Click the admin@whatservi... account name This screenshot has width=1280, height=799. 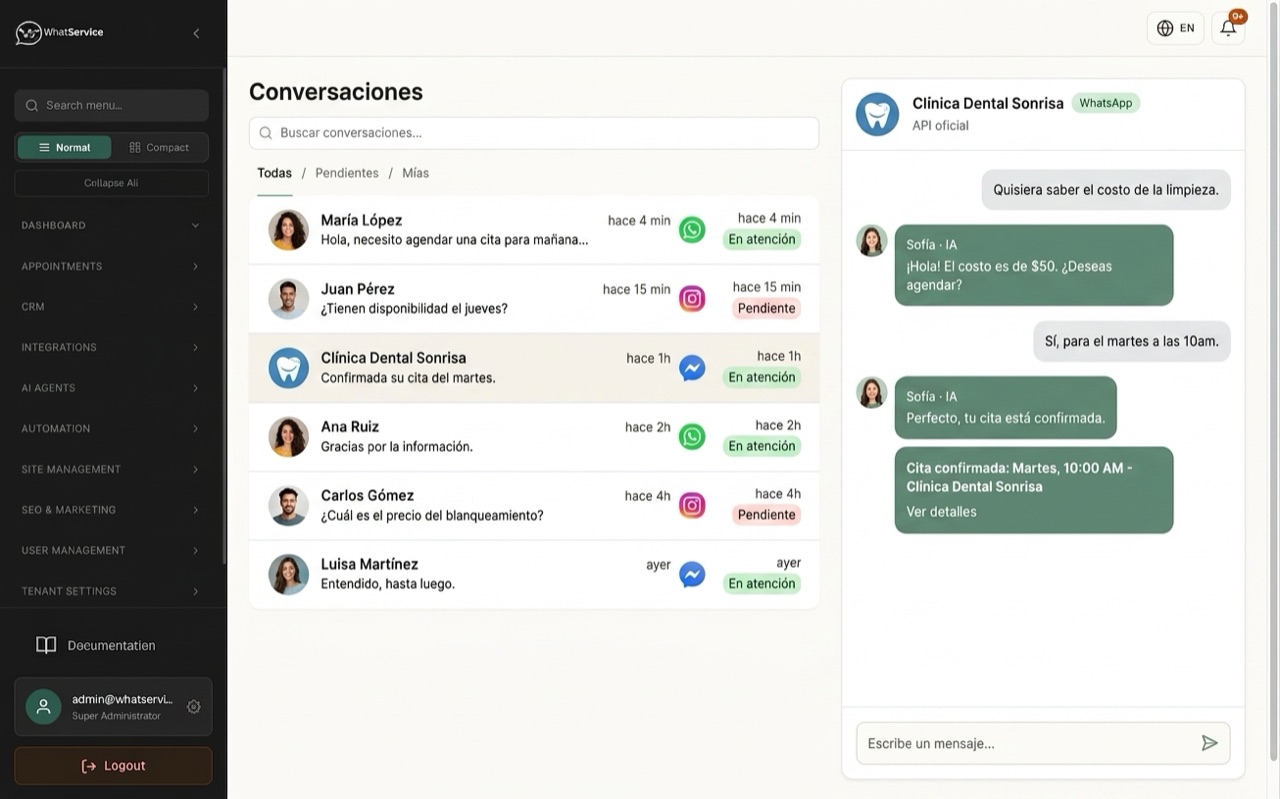tap(122, 699)
